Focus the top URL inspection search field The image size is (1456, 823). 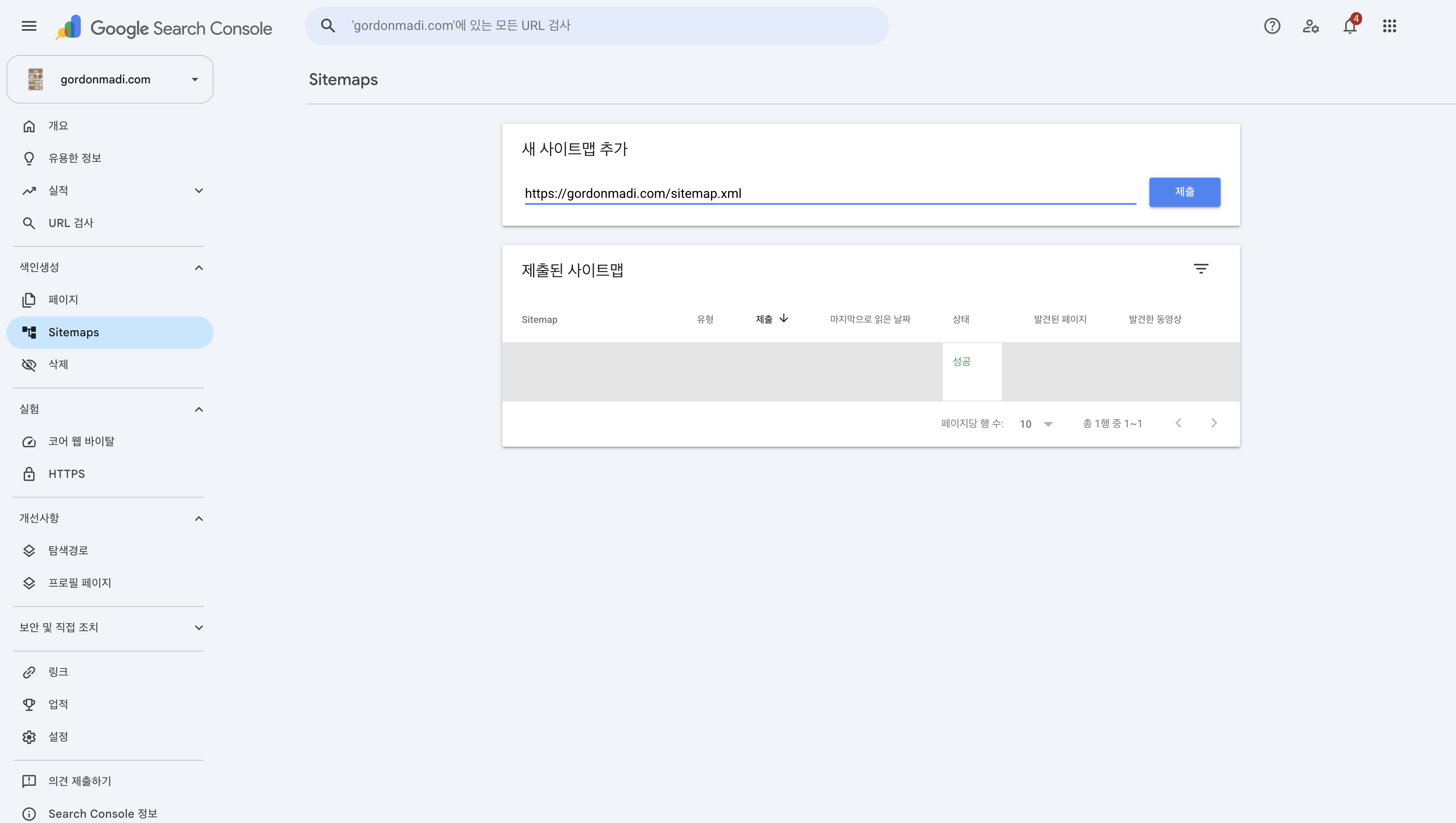[597, 25]
